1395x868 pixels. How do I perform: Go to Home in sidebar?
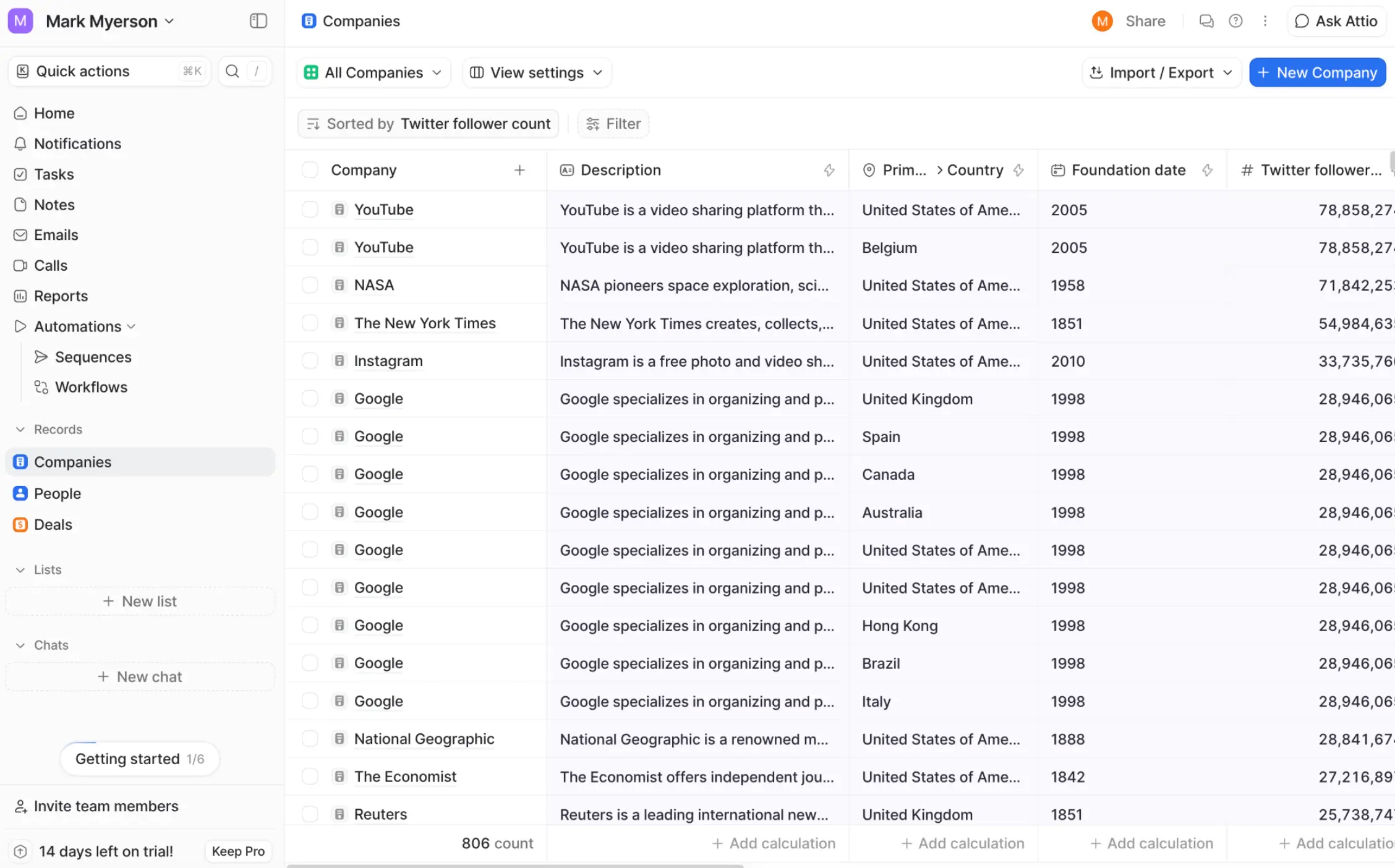point(140,113)
